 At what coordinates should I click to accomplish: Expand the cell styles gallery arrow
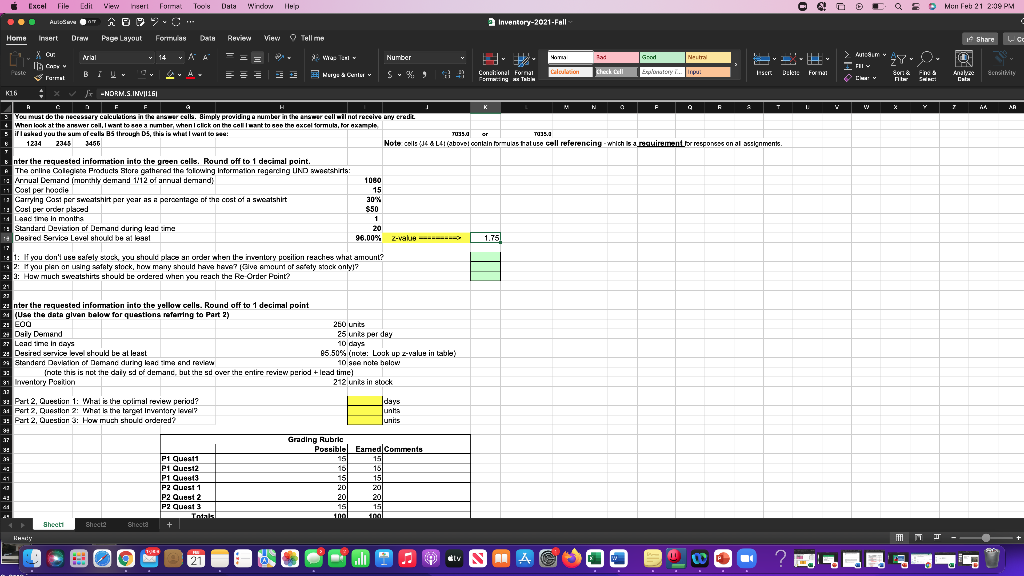pos(737,65)
